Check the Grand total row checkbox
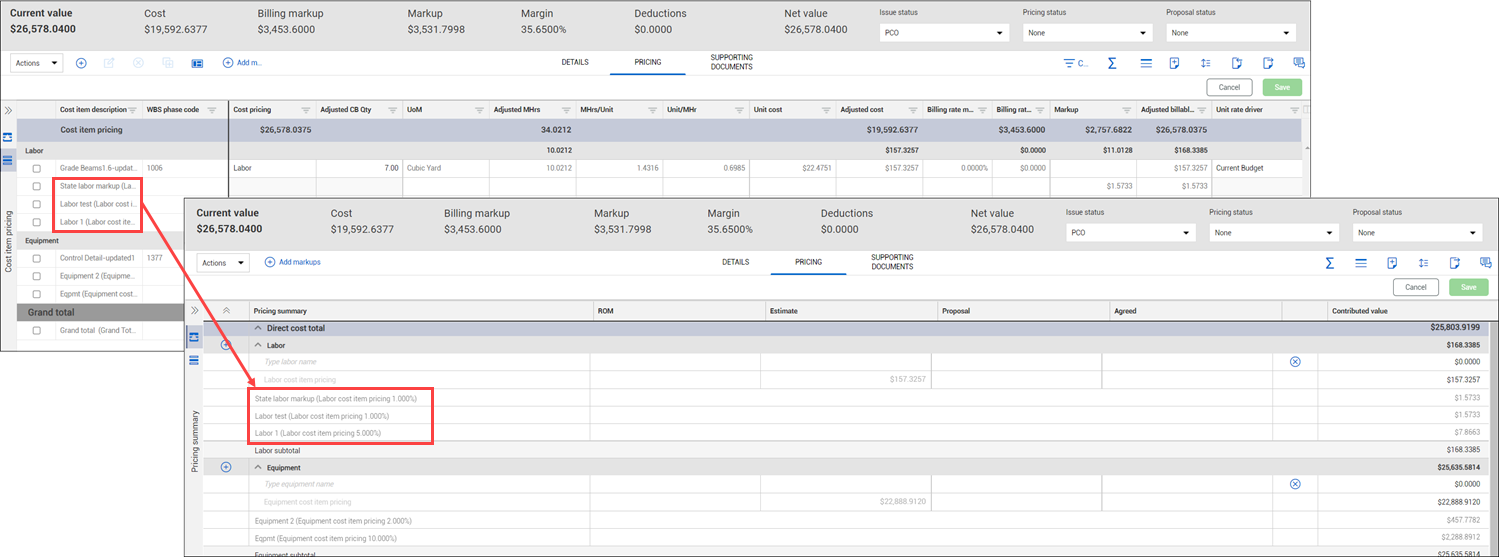Screen dimensions: 1499x557 click(x=37, y=330)
